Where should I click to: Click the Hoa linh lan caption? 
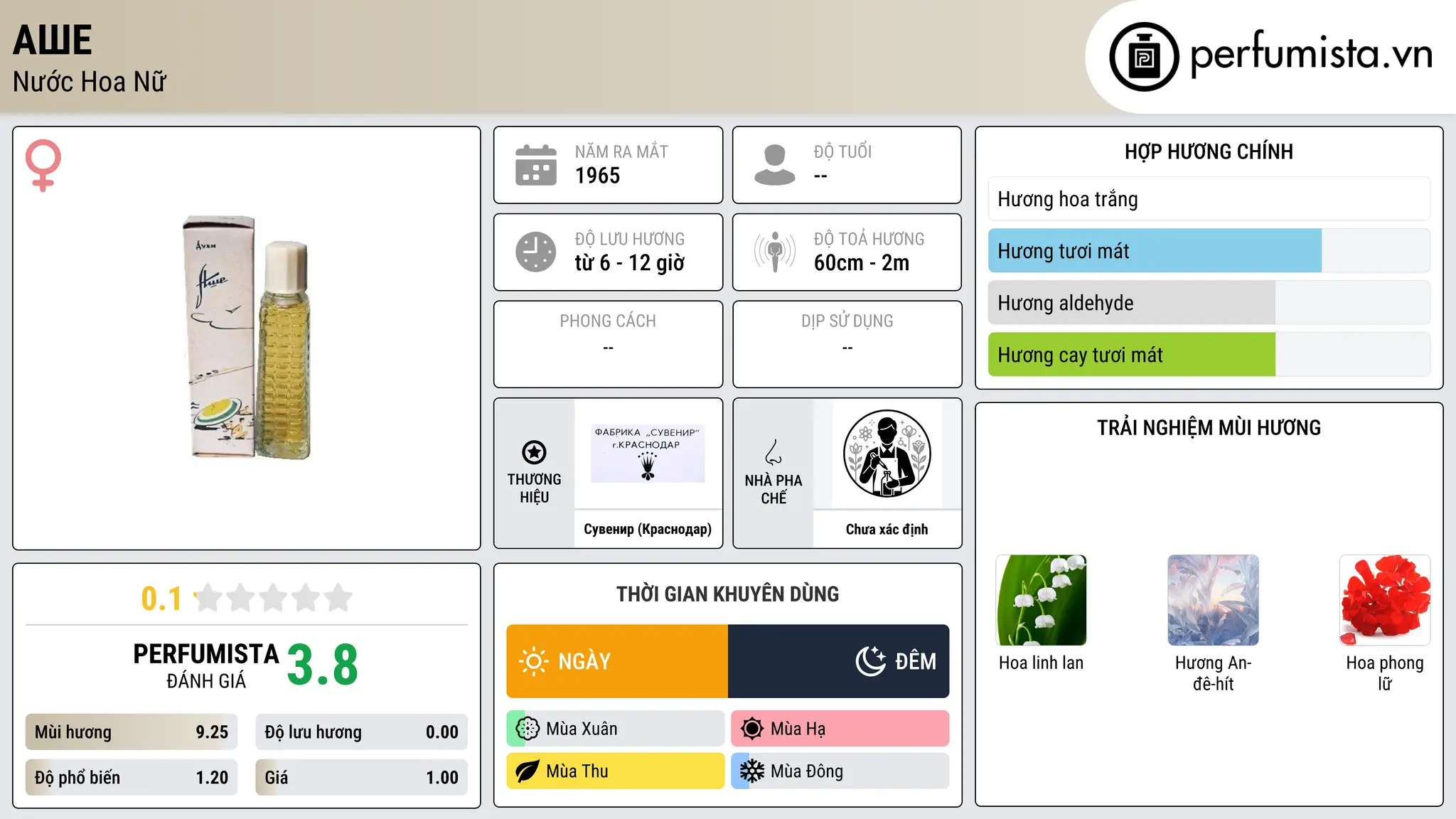[1042, 663]
